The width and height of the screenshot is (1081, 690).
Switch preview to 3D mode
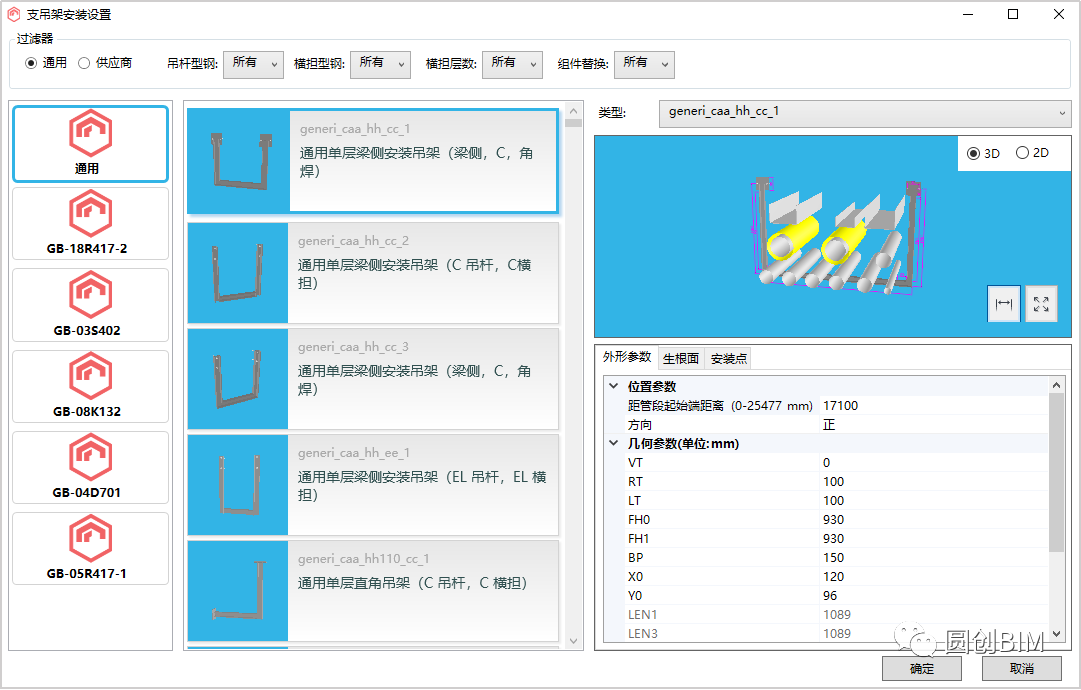(x=973, y=153)
